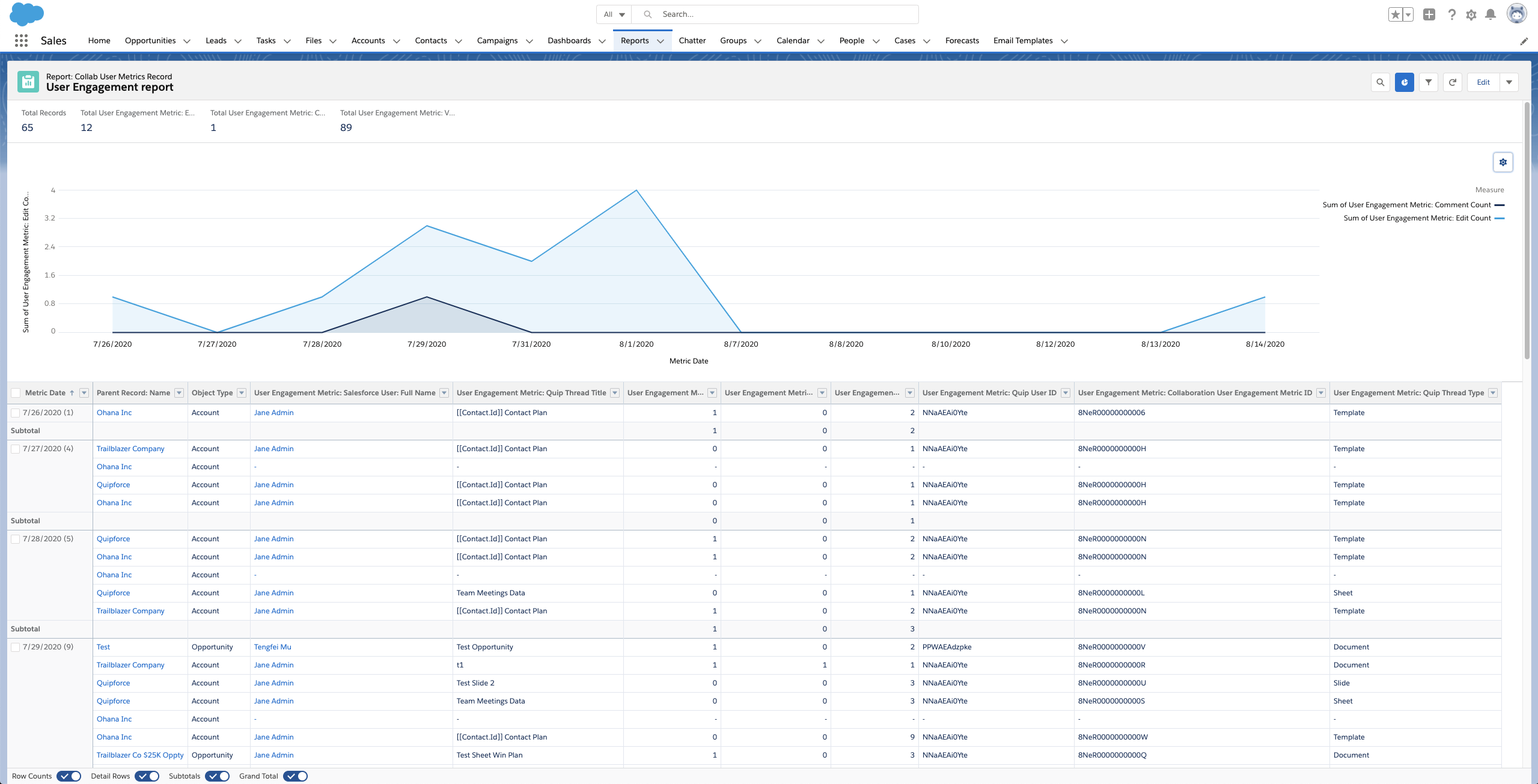Click the Edit report button
Screen dimensions: 1538x784
click(x=1483, y=82)
